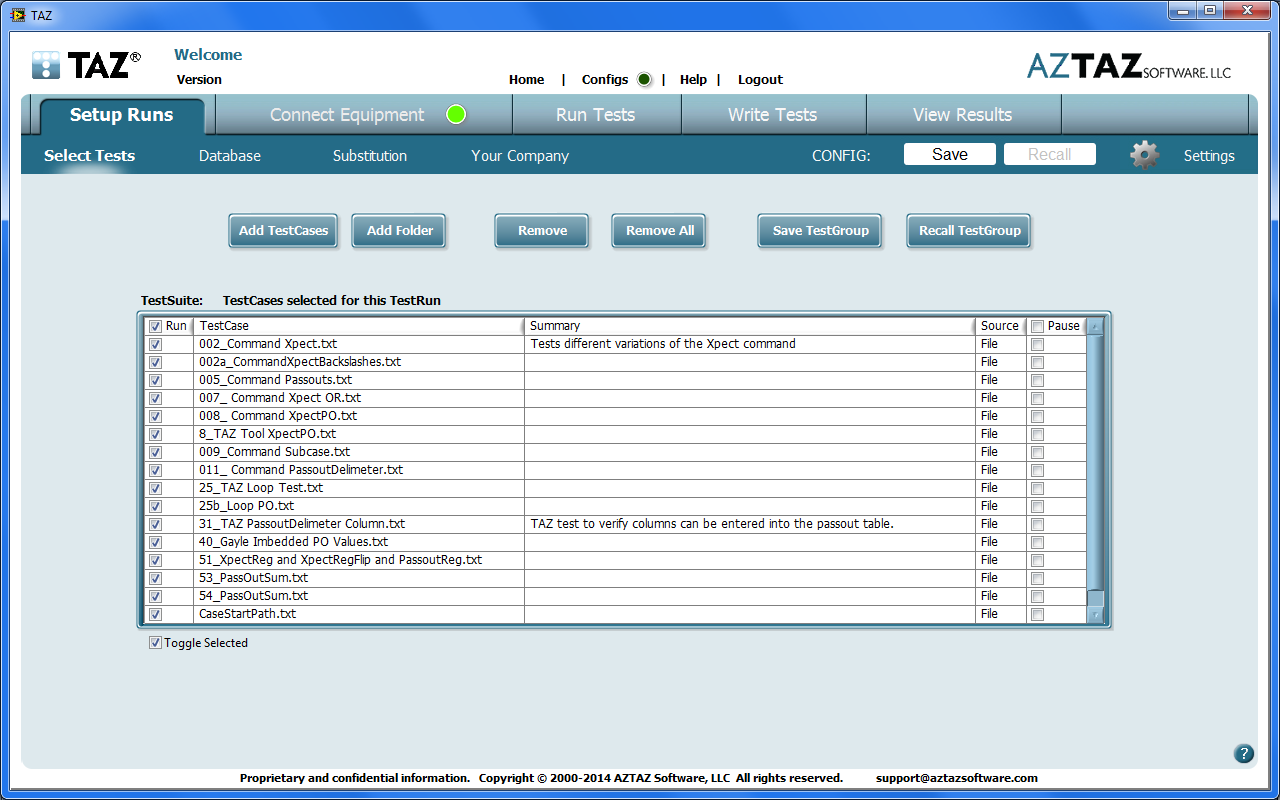The width and height of the screenshot is (1280, 800).
Task: Uncheck Run for 002_Command Xpect.txt
Action: (x=155, y=344)
